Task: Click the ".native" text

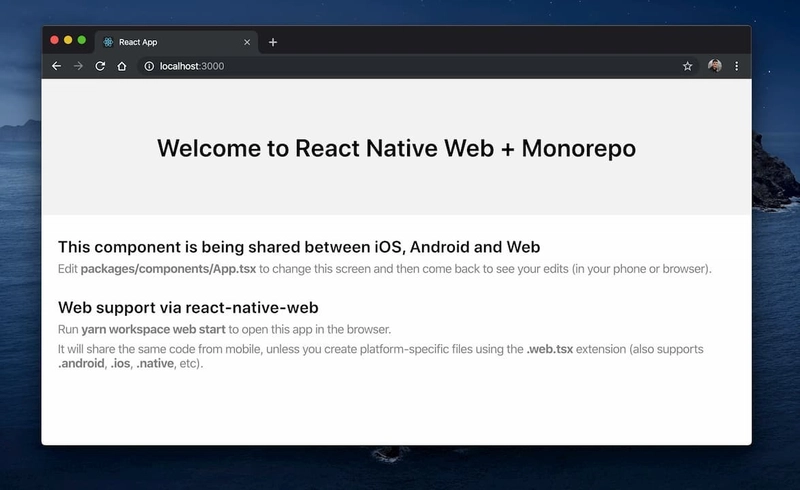Action: point(155,363)
